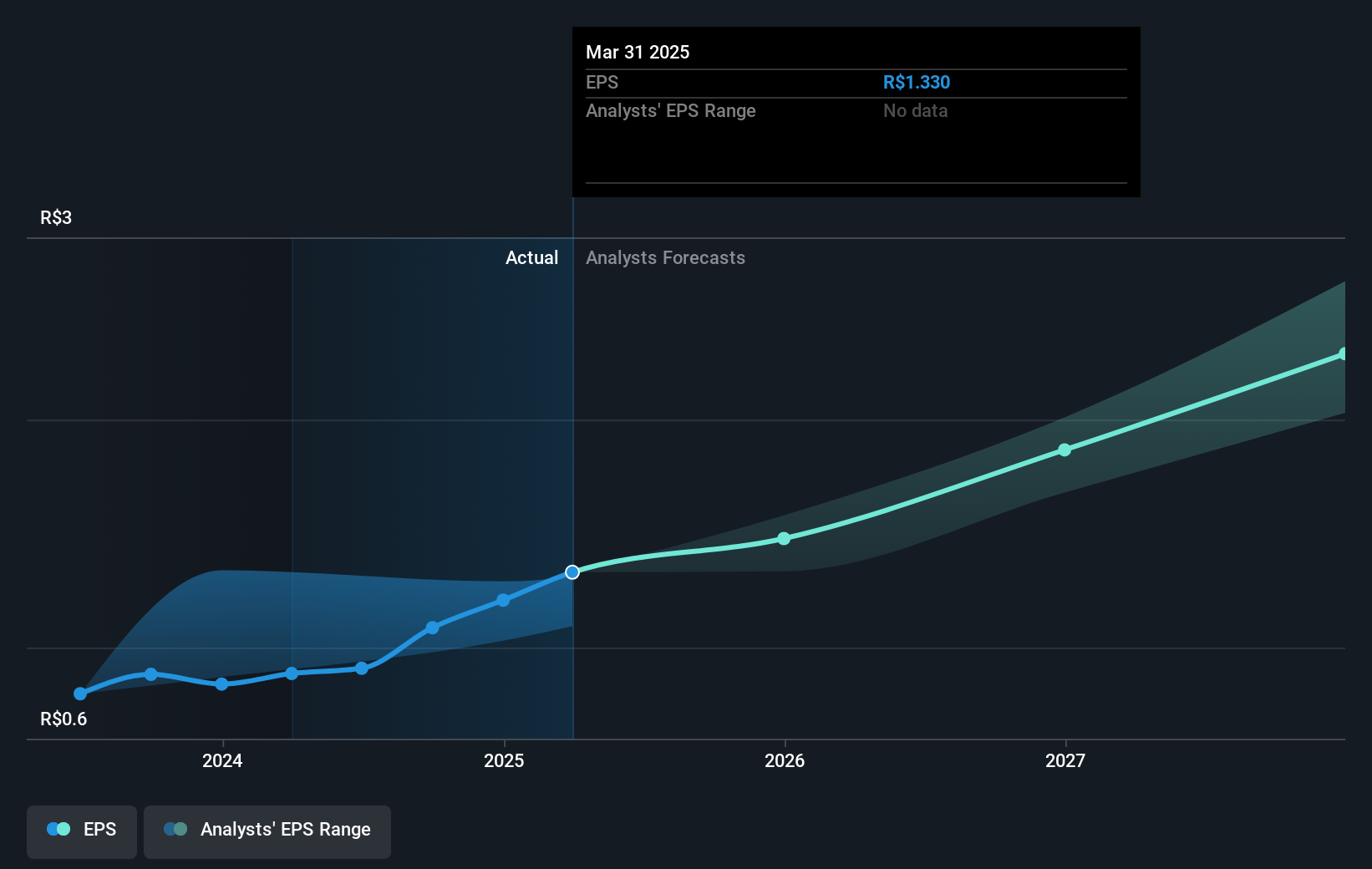Select the last forecast data point at chart edge
The height and width of the screenshot is (869, 1372).
pos(1342,354)
